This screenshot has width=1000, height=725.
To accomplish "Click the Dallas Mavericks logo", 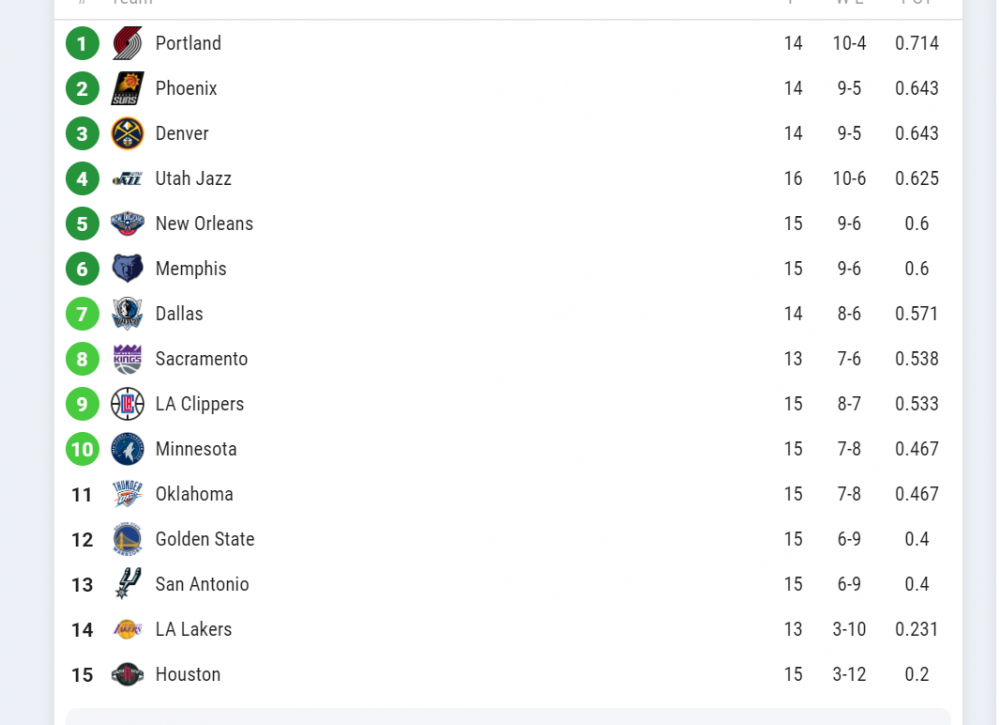I will click(x=128, y=314).
